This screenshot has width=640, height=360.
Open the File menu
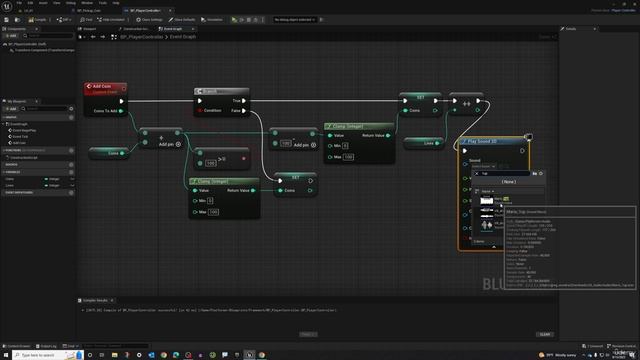[x=19, y=3]
